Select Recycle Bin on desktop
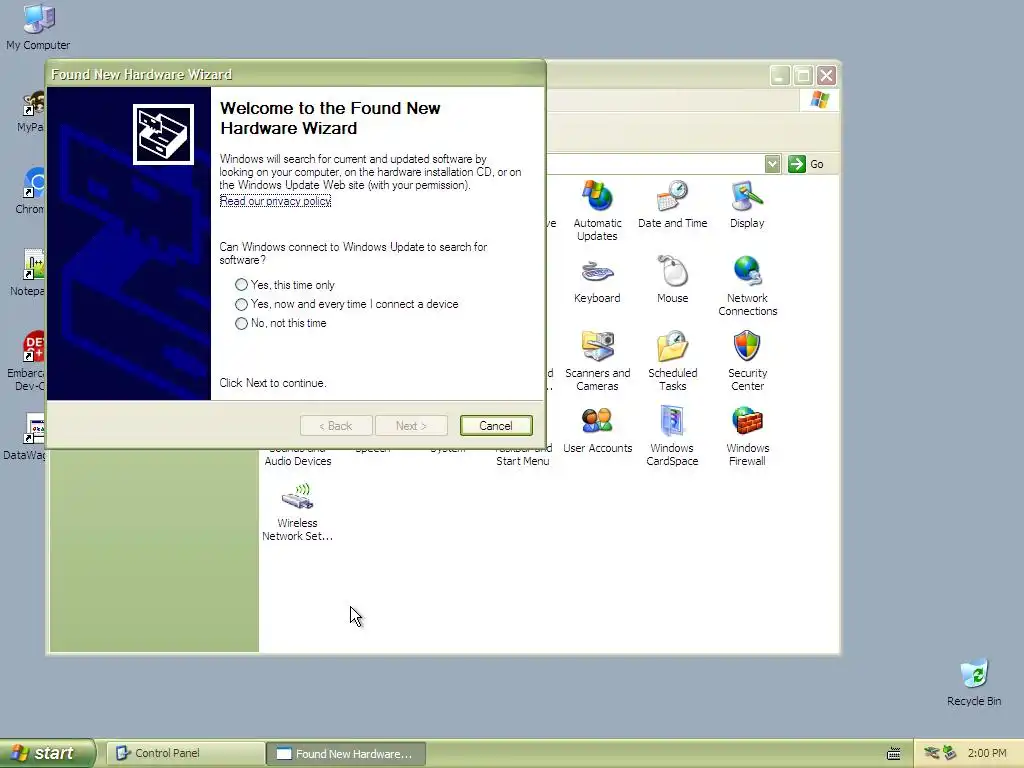The width and height of the screenshot is (1024, 768). pyautogui.click(x=974, y=682)
